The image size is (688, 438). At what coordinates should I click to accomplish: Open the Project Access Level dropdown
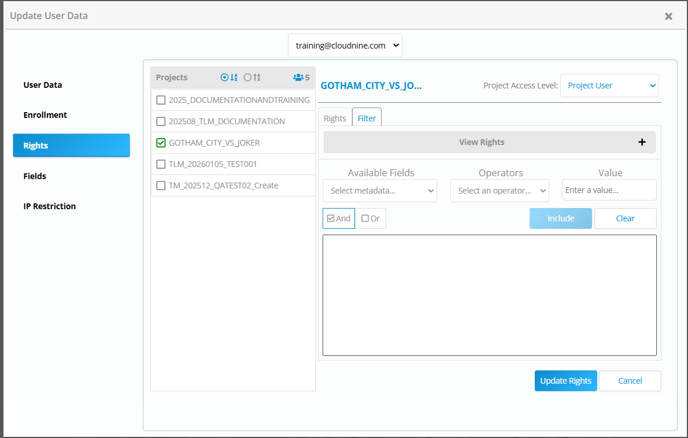[609, 86]
